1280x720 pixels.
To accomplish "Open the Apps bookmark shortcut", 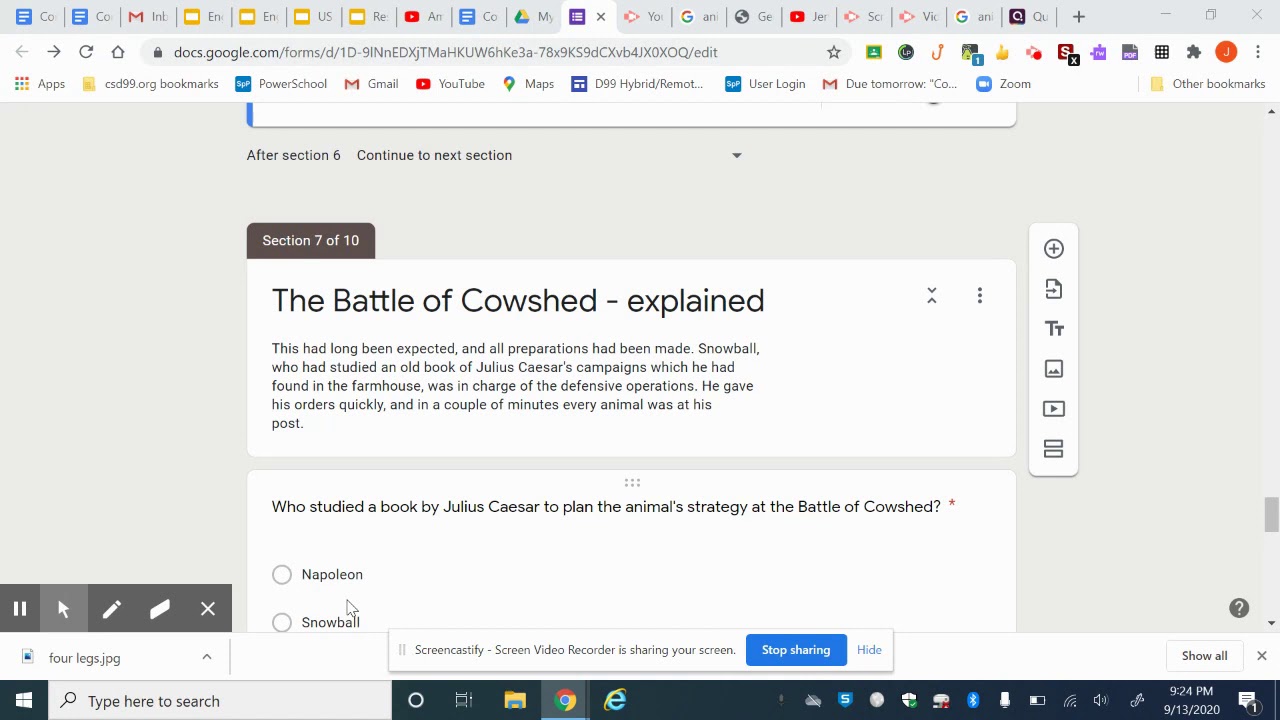I will point(40,84).
